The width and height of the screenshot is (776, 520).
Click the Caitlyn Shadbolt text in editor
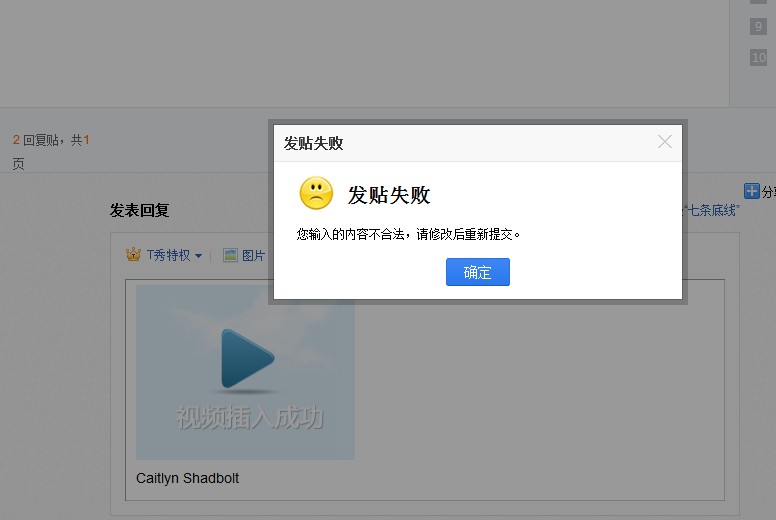click(x=187, y=478)
